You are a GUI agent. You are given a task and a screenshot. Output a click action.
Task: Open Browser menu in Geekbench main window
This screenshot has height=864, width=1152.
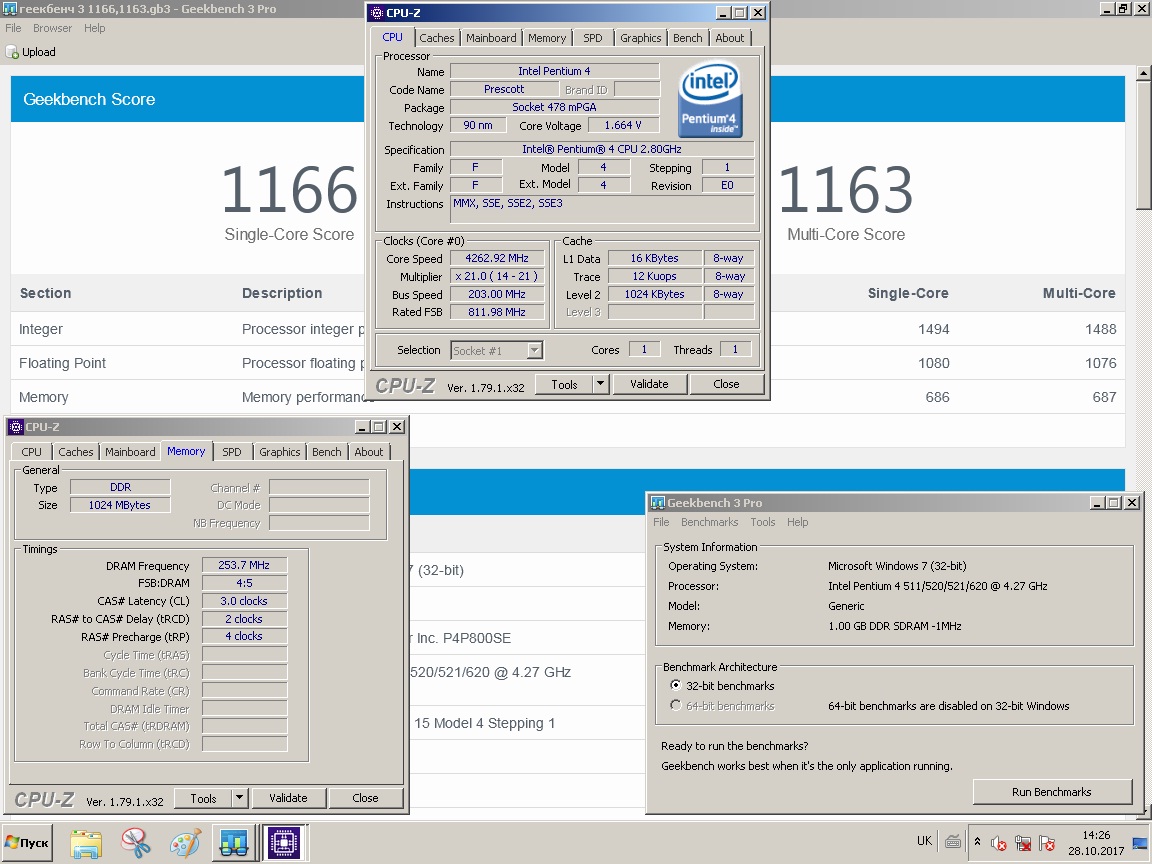(52, 28)
